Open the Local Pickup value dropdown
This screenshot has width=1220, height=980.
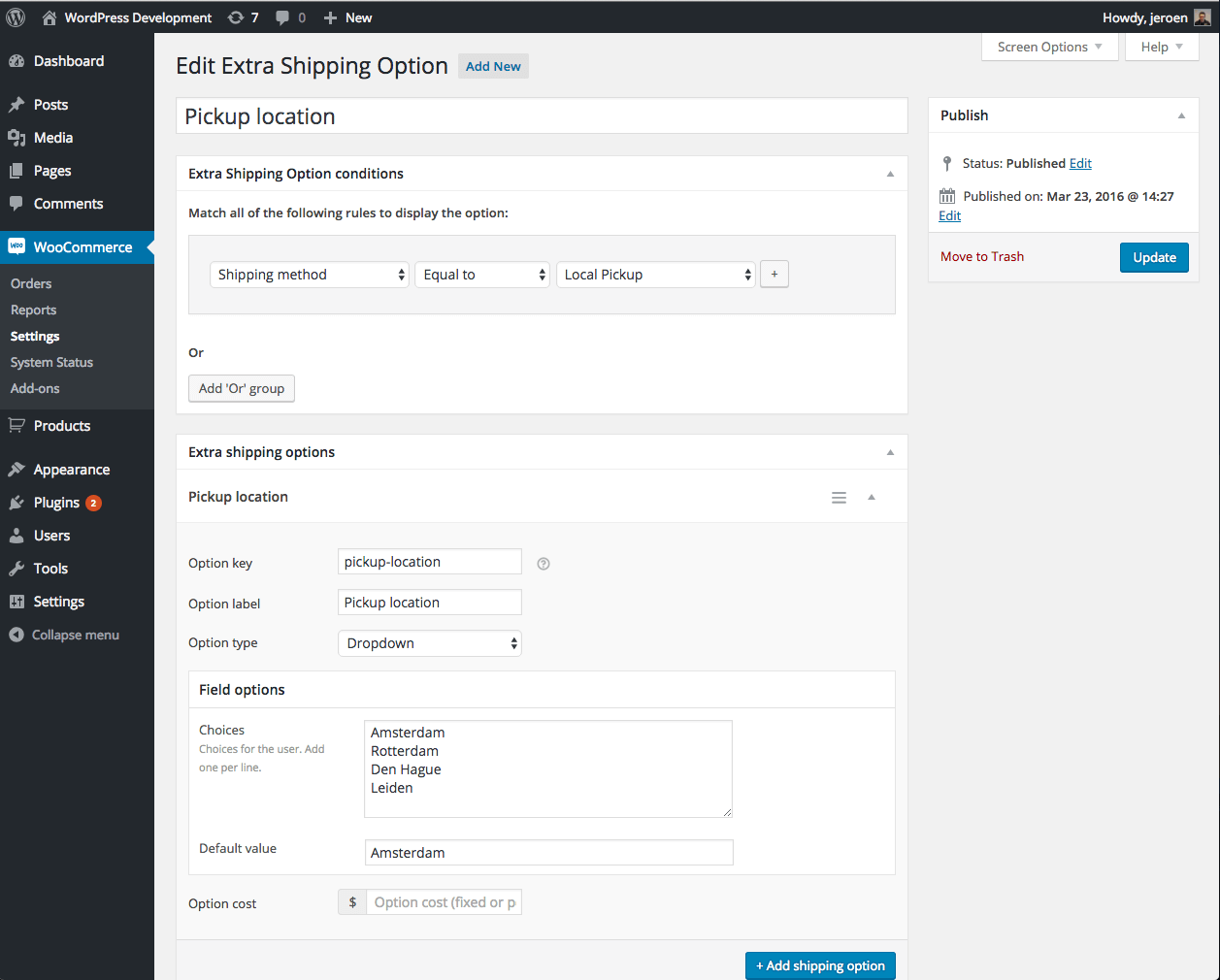pyautogui.click(x=656, y=275)
